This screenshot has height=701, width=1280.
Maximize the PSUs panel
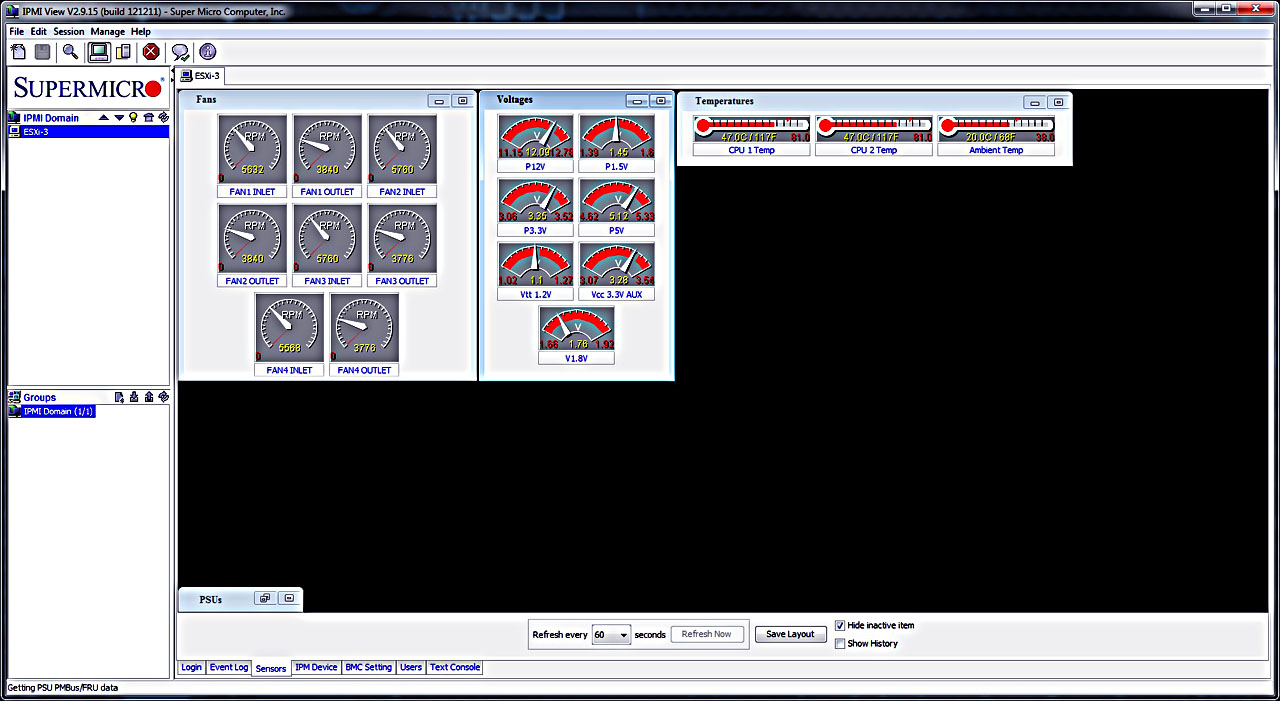pyautogui.click(x=288, y=598)
